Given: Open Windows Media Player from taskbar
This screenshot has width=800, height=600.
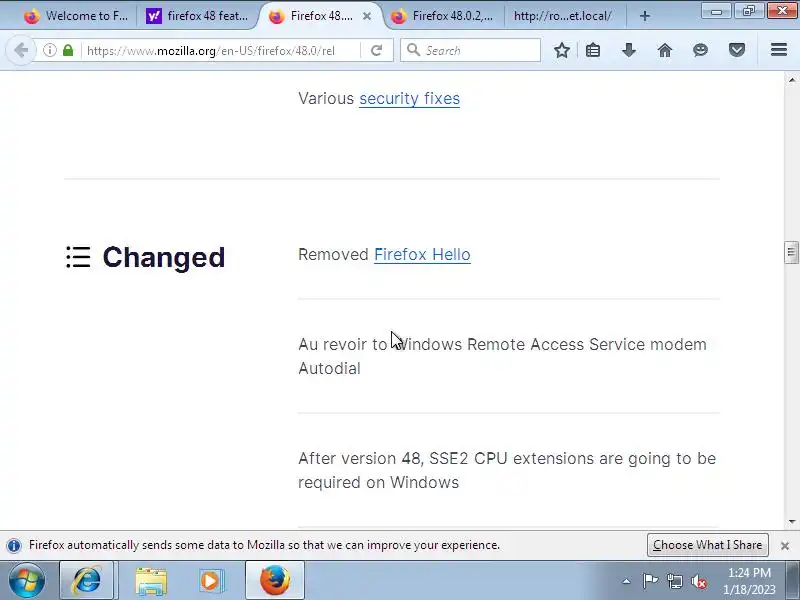Looking at the screenshot, I should pyautogui.click(x=211, y=580).
